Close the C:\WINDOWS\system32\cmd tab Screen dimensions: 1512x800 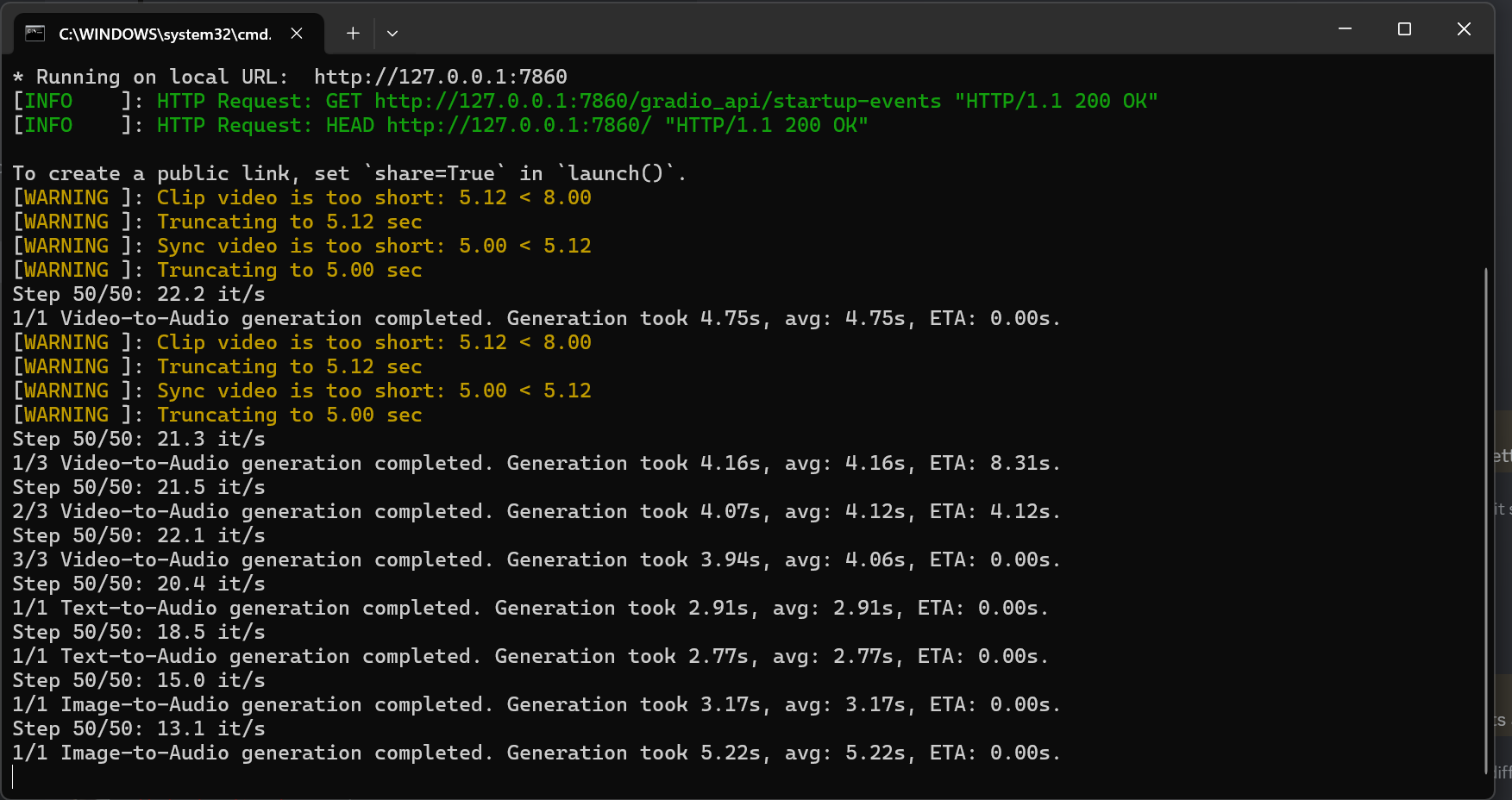tap(297, 34)
